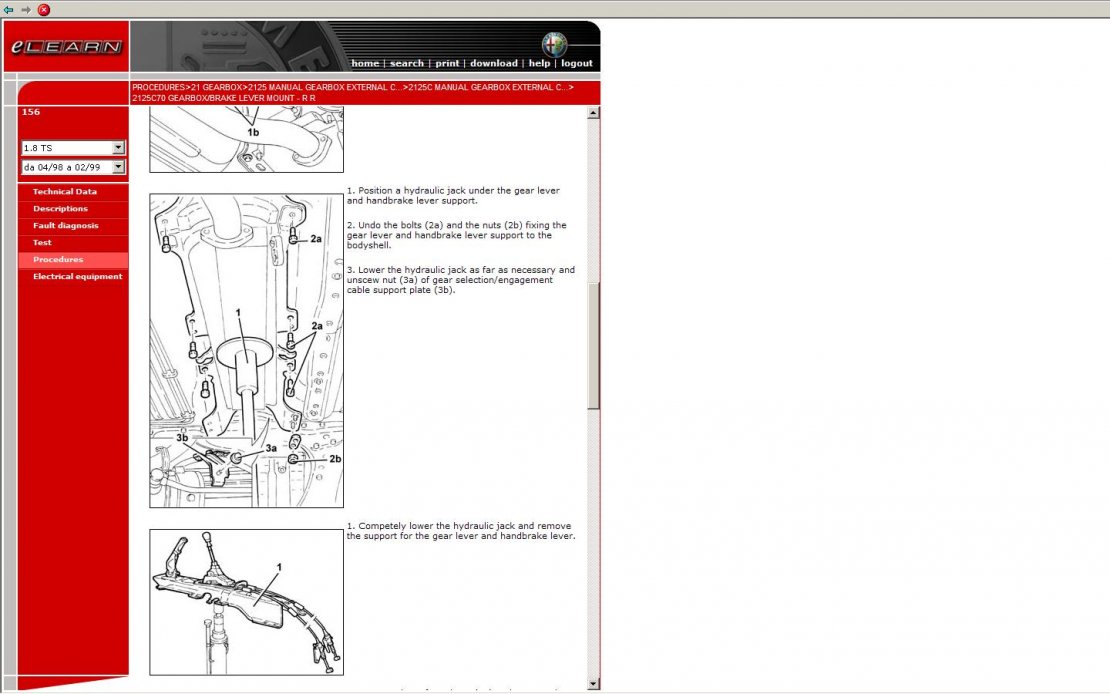The width and height of the screenshot is (1110, 694).
Task: Click the print link
Action: click(x=447, y=63)
